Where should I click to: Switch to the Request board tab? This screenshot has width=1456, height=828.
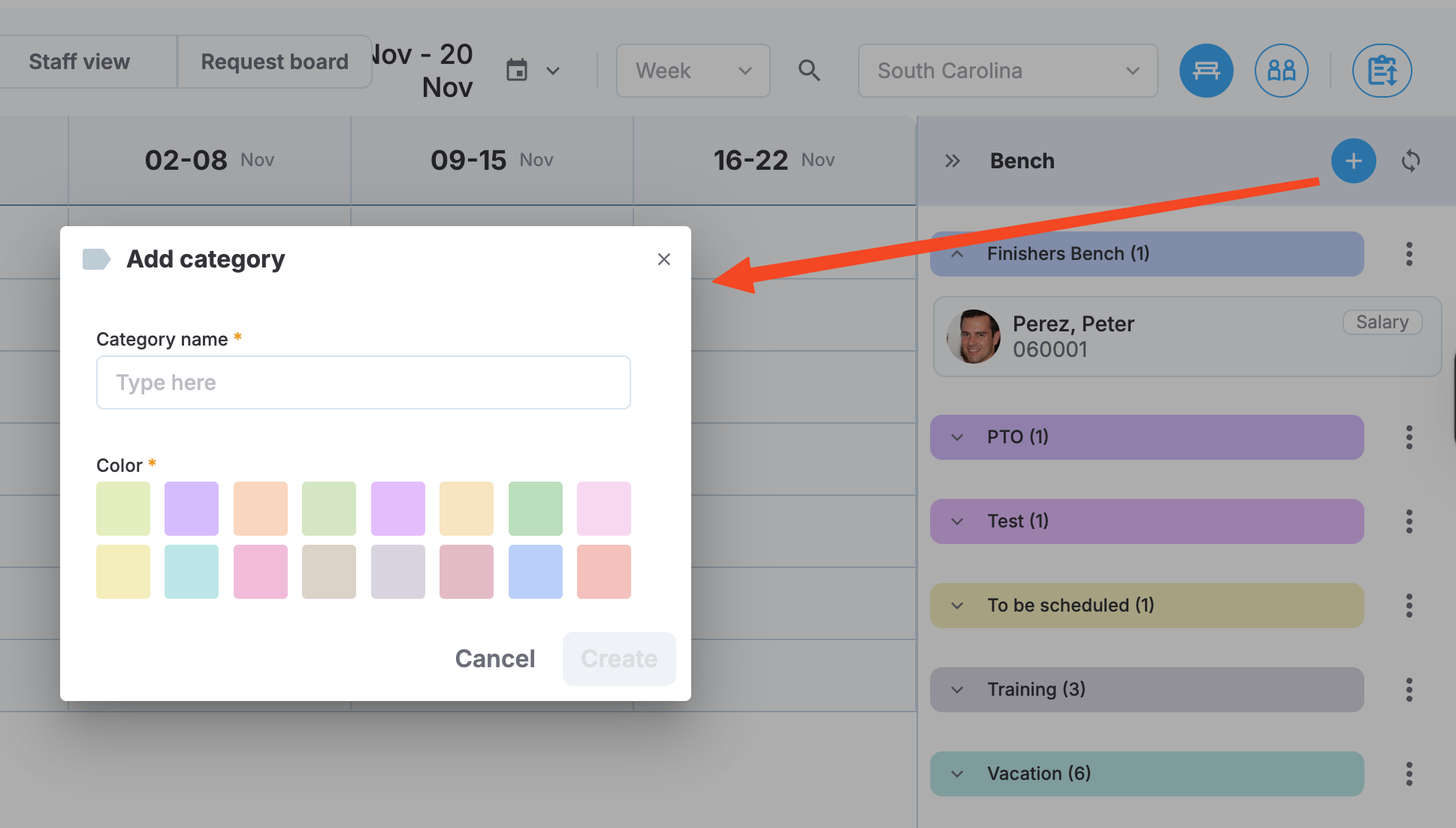pyautogui.click(x=274, y=62)
